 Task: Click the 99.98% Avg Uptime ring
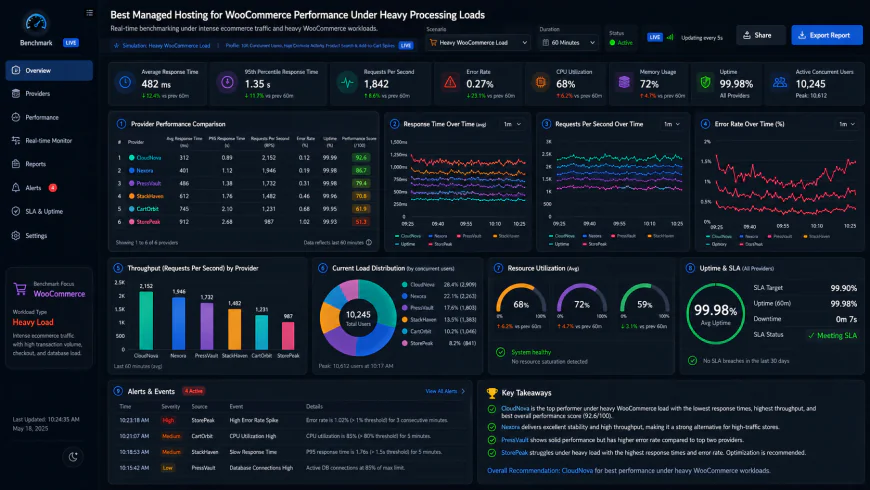[x=715, y=314]
